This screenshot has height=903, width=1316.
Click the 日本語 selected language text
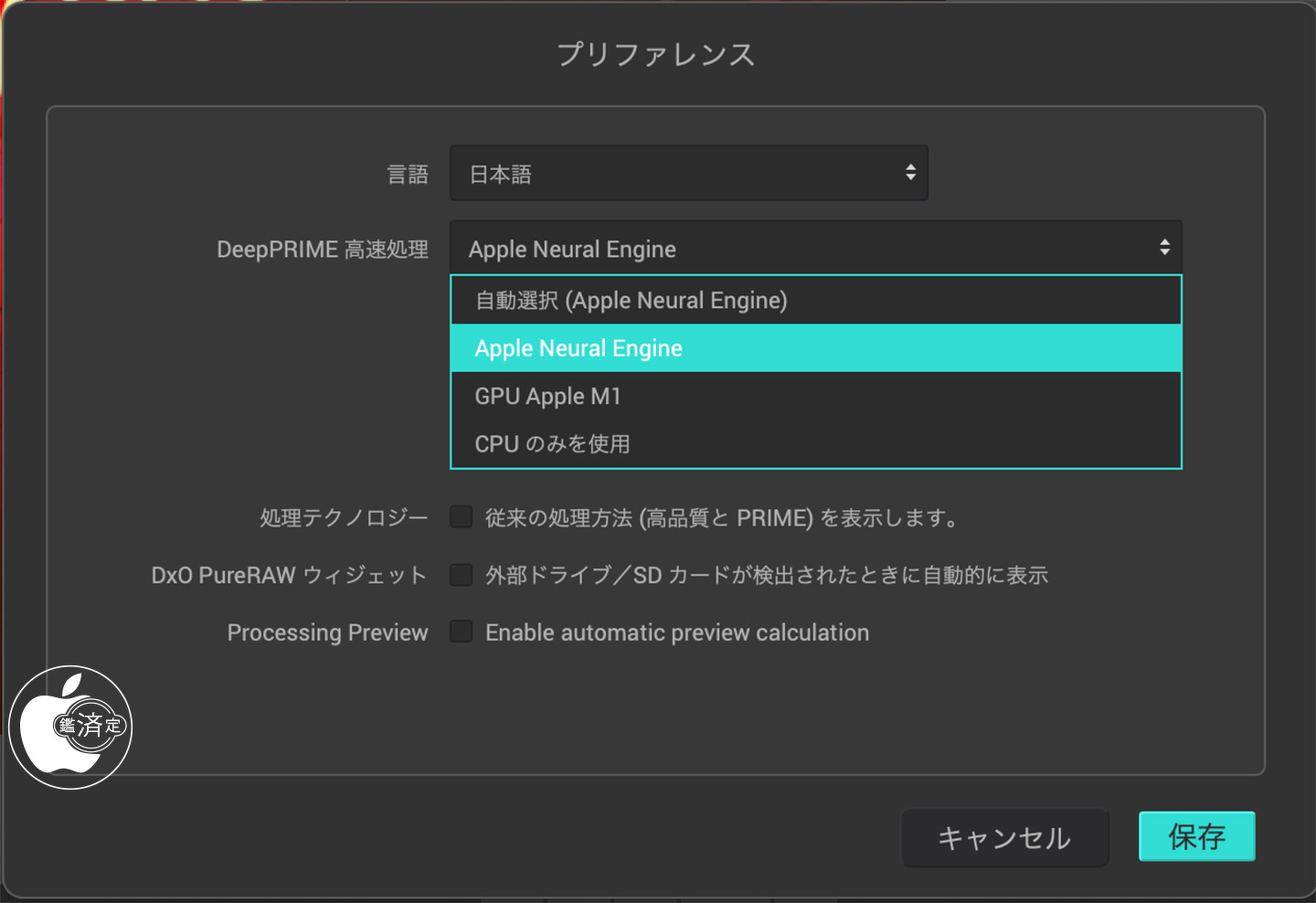click(500, 174)
